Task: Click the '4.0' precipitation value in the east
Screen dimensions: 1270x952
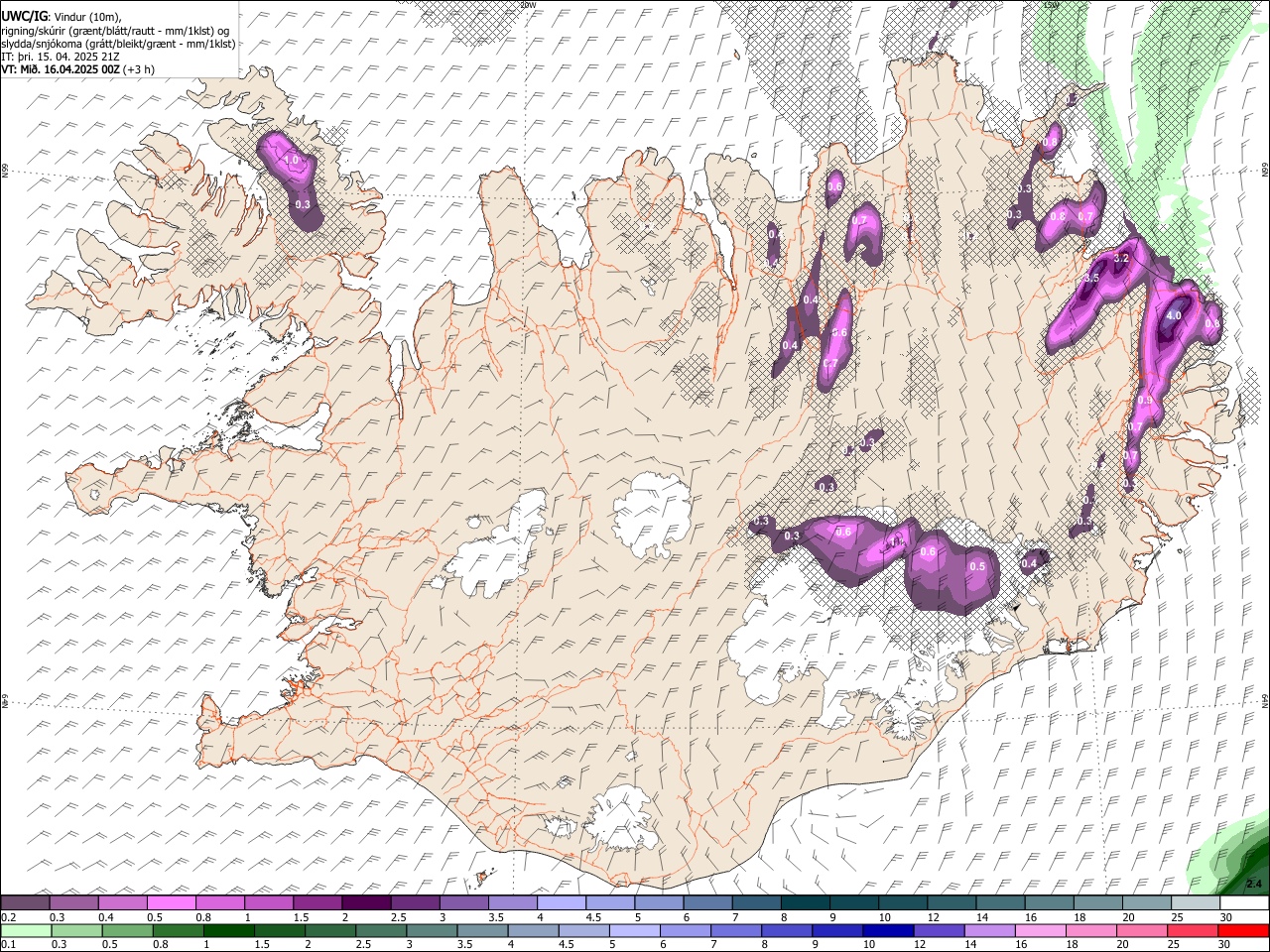Action: 1174,315
